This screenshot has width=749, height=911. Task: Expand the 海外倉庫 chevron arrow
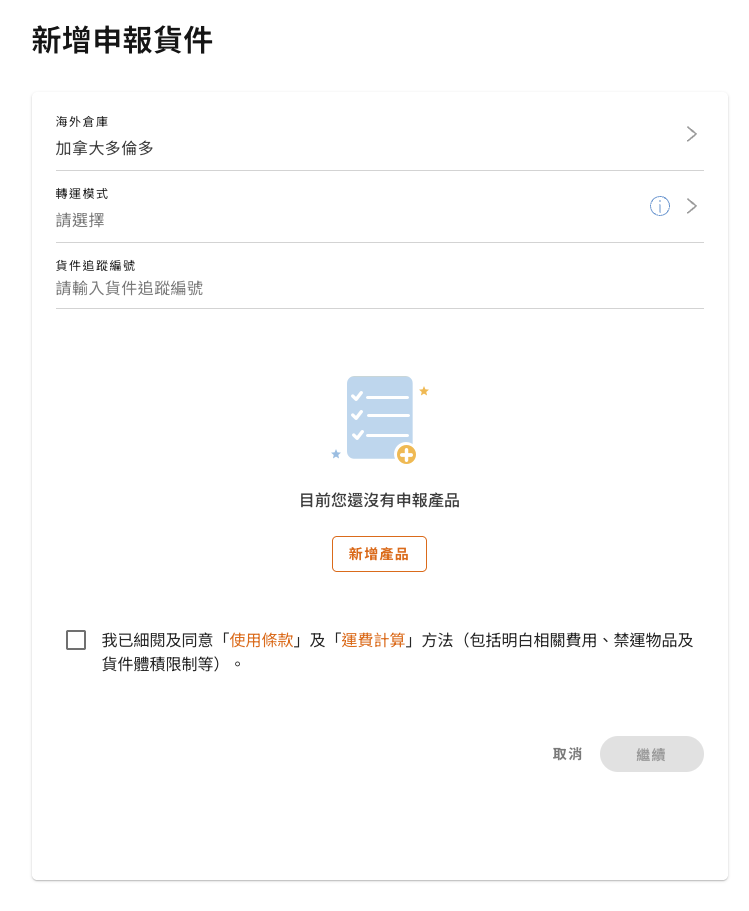(x=691, y=134)
